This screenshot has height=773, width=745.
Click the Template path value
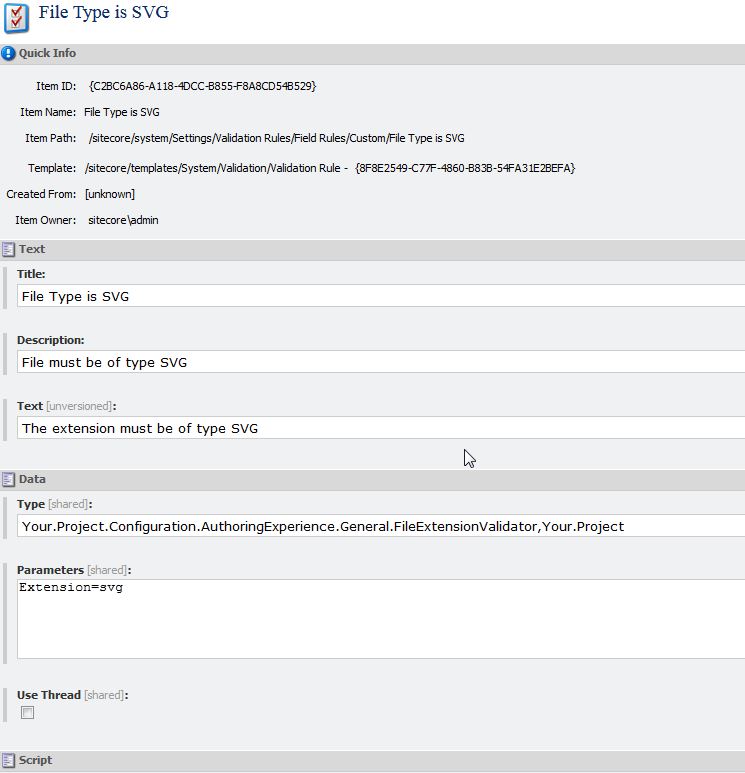tap(213, 169)
